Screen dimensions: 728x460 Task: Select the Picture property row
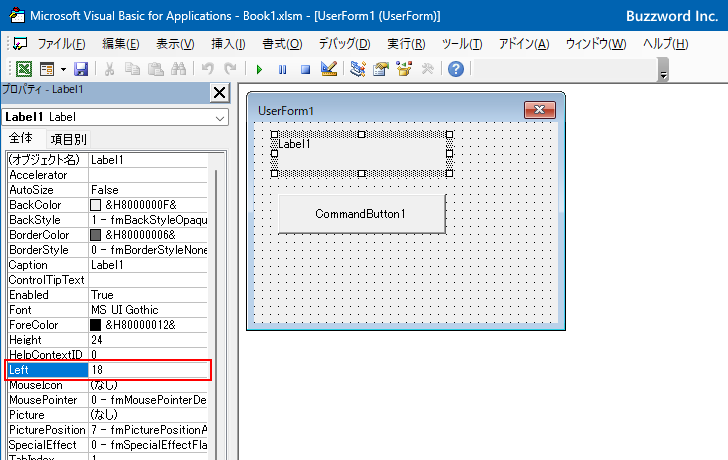click(108, 415)
